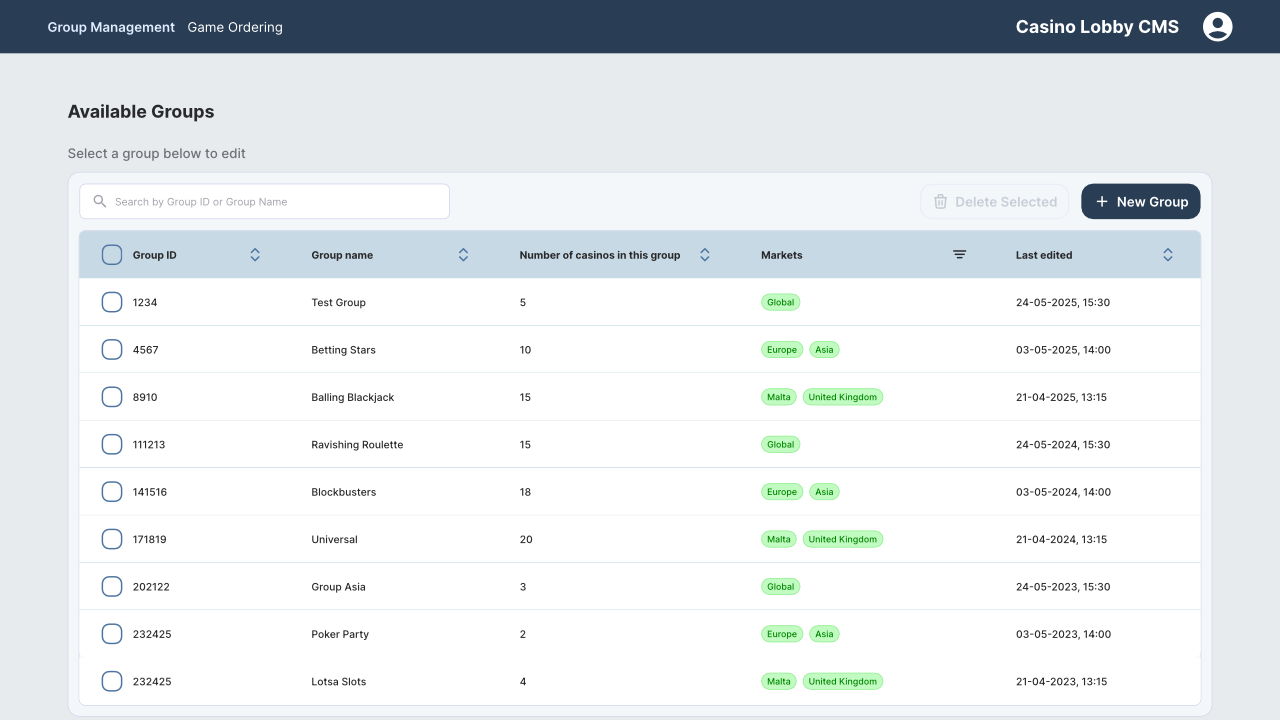Switch to the Game Ordering tab

(x=235, y=27)
